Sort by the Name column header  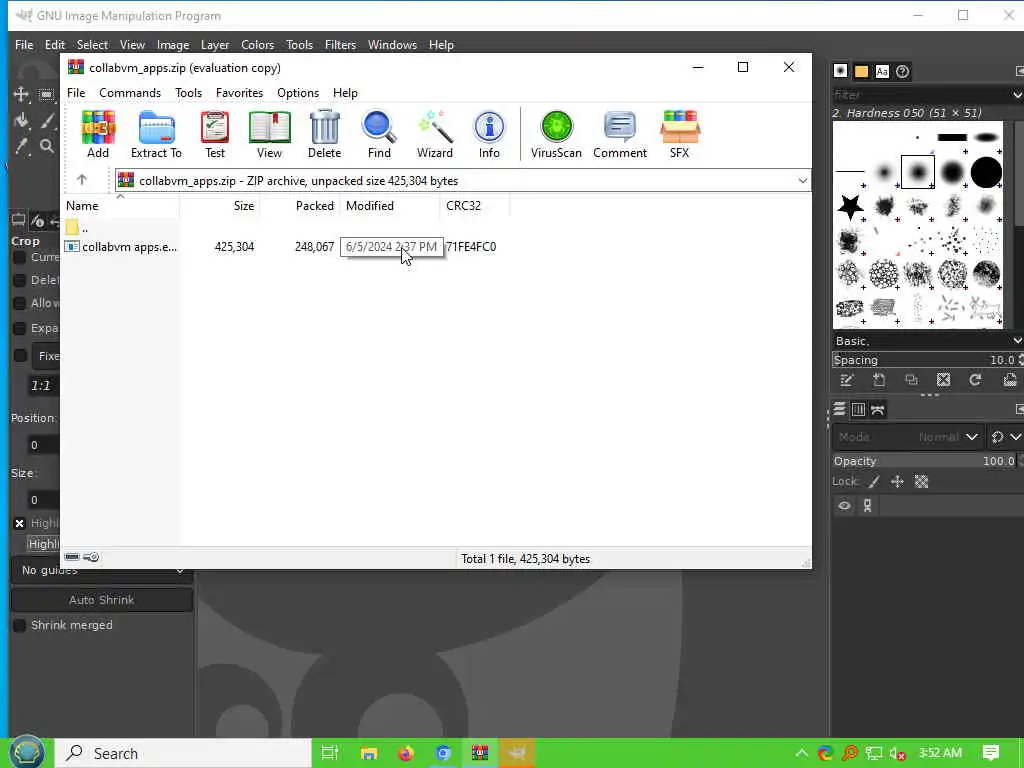coord(121,206)
